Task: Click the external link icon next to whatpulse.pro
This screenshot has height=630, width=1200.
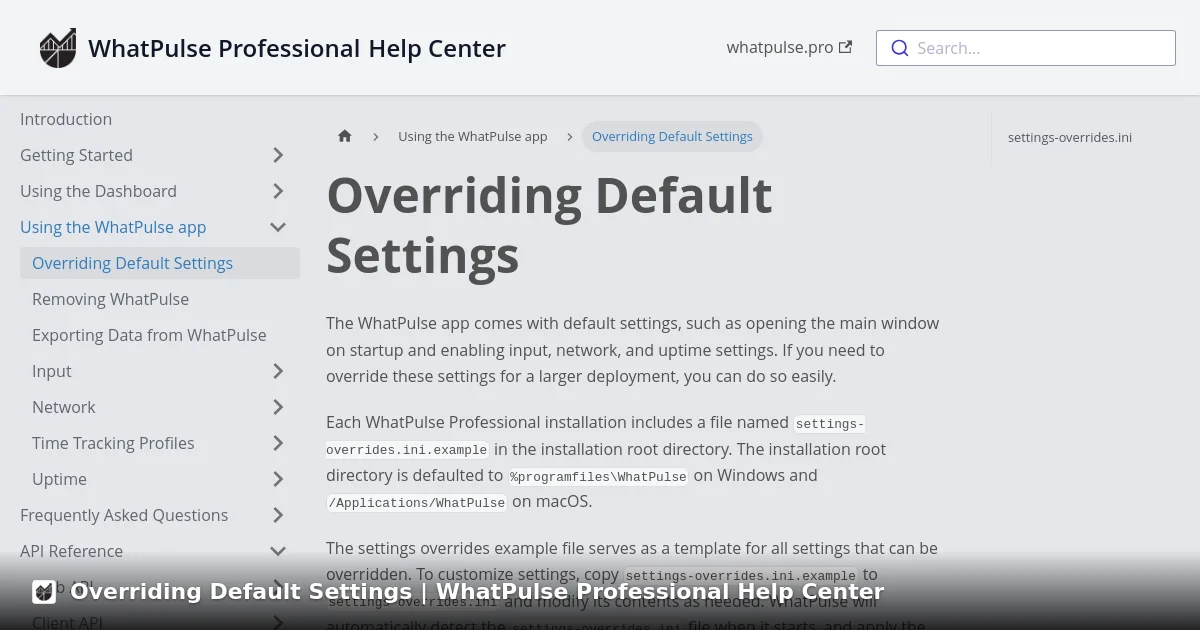Action: pyautogui.click(x=846, y=47)
